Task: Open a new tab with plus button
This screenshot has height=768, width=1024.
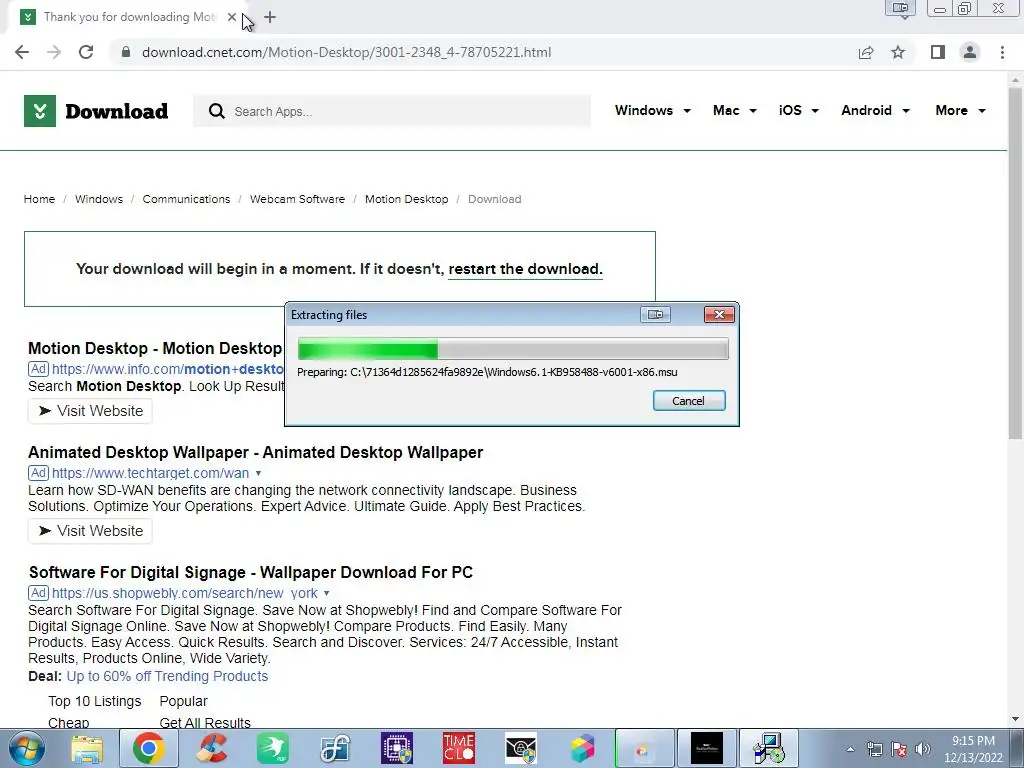Action: click(270, 17)
